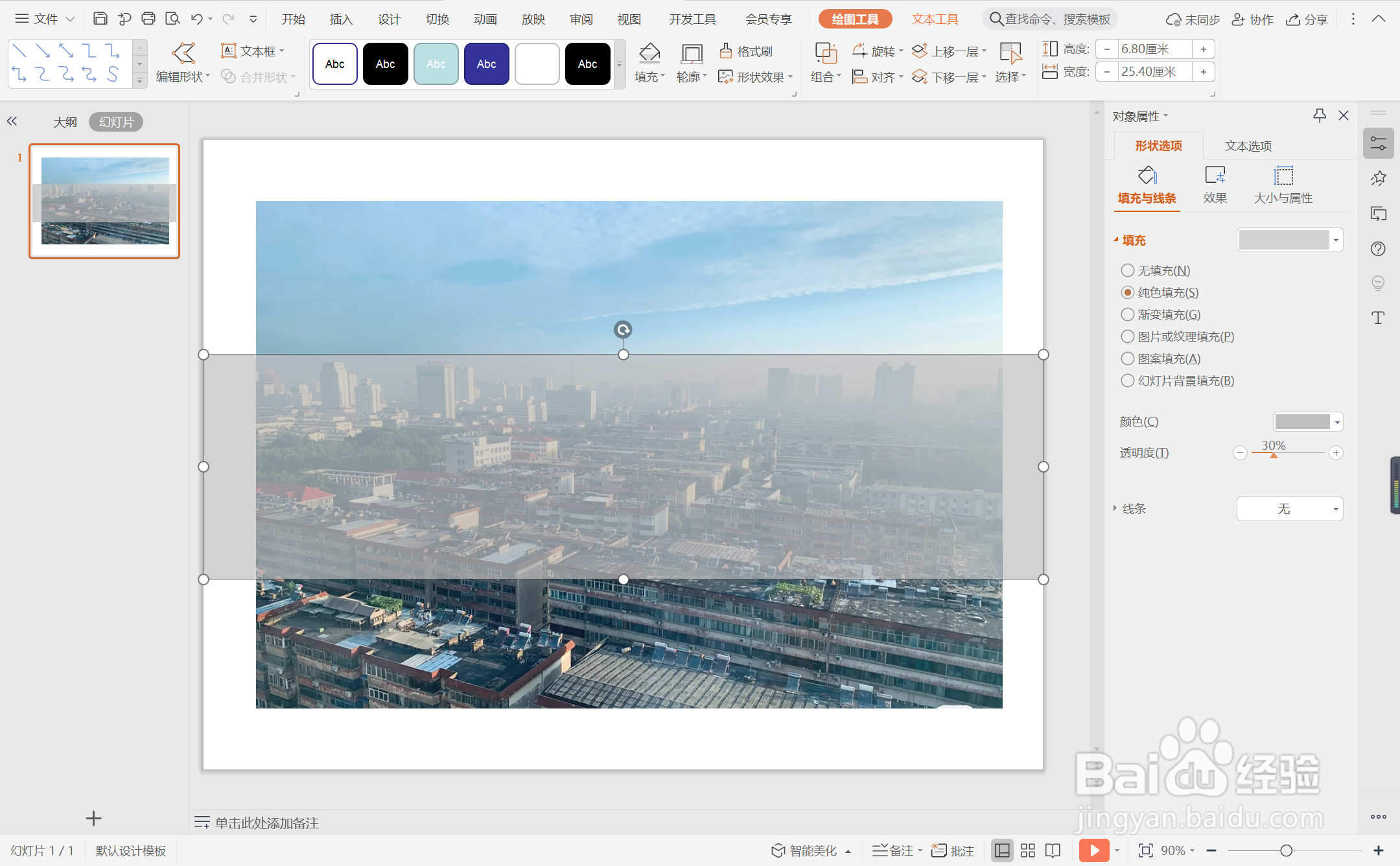The image size is (1400, 866).
Task: Open the Effects section icon
Action: pyautogui.click(x=1215, y=176)
